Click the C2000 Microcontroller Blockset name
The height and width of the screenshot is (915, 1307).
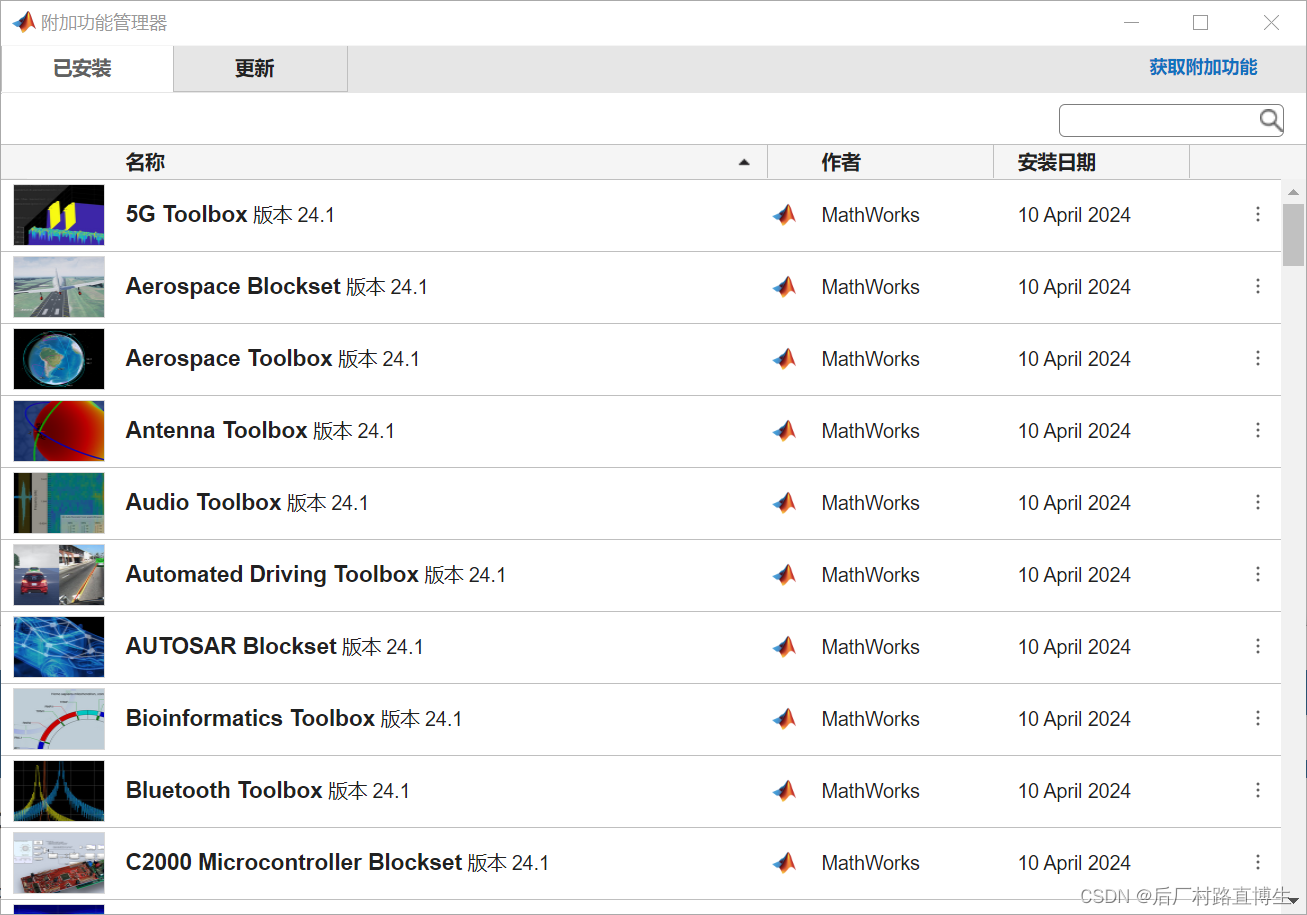point(294,862)
